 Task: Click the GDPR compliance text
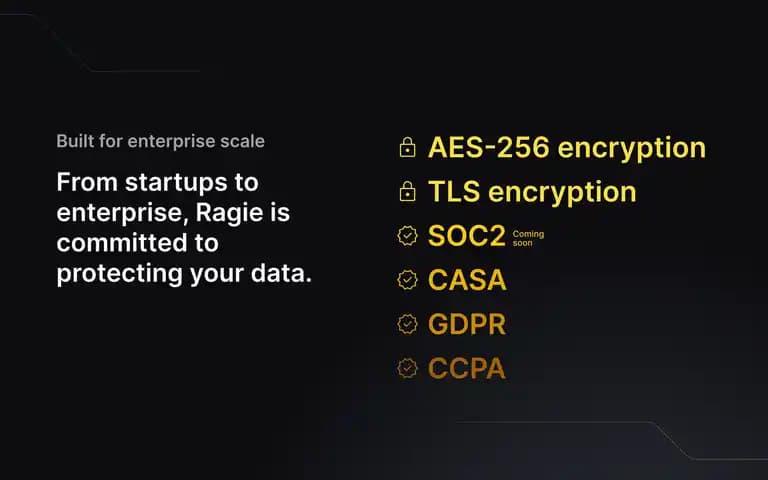click(x=467, y=324)
